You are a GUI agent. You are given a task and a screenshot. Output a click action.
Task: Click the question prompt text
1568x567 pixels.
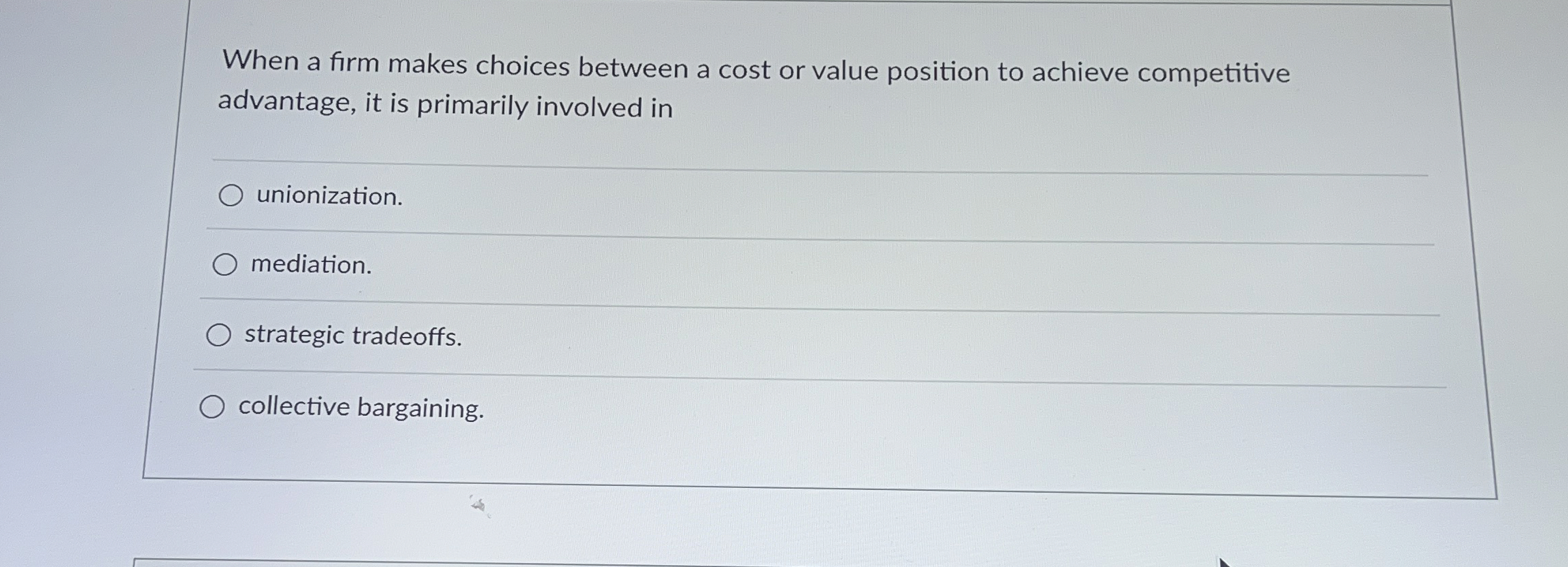[748, 85]
